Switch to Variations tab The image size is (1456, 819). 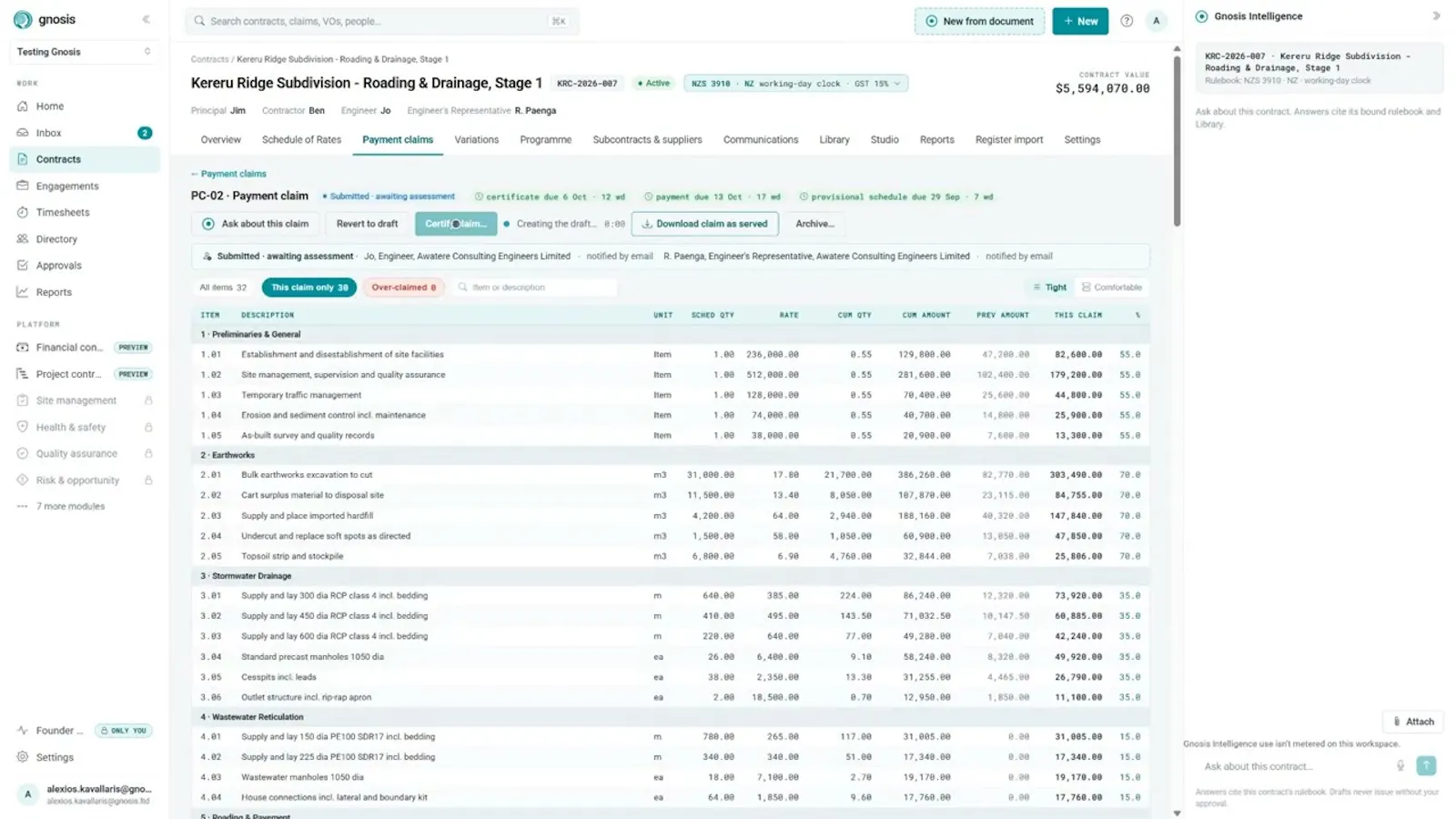tap(477, 140)
